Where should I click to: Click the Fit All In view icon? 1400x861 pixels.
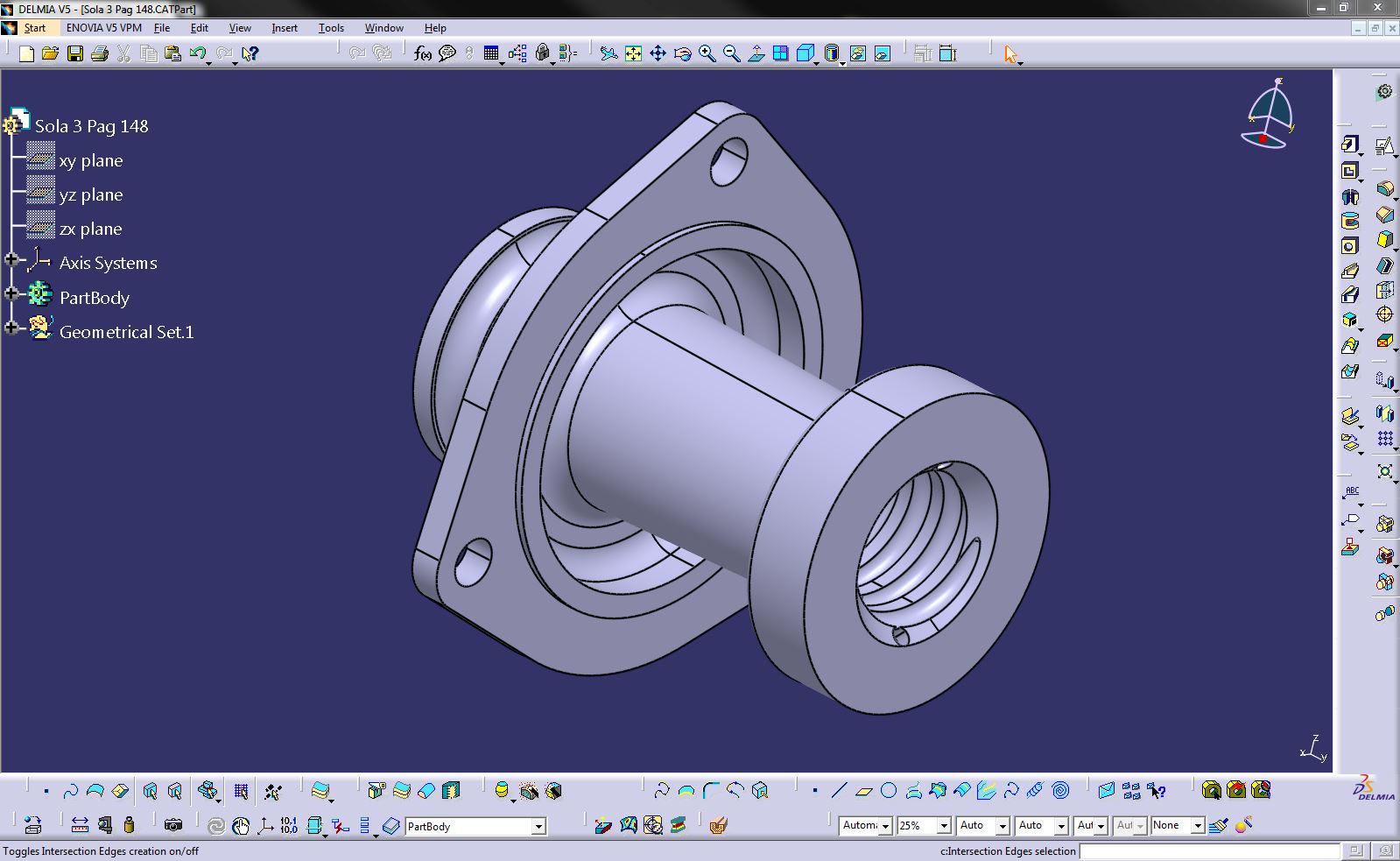(633, 54)
